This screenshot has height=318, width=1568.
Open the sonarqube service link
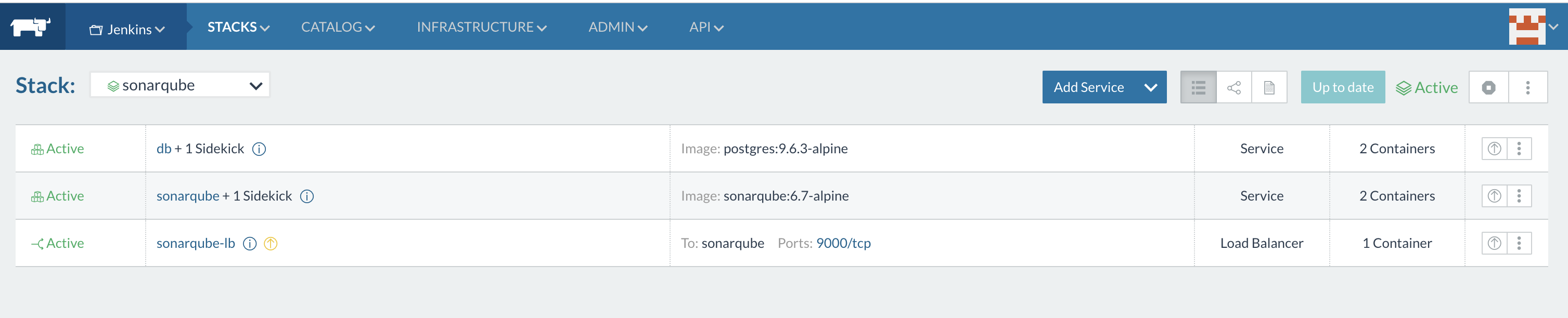pyautogui.click(x=187, y=196)
